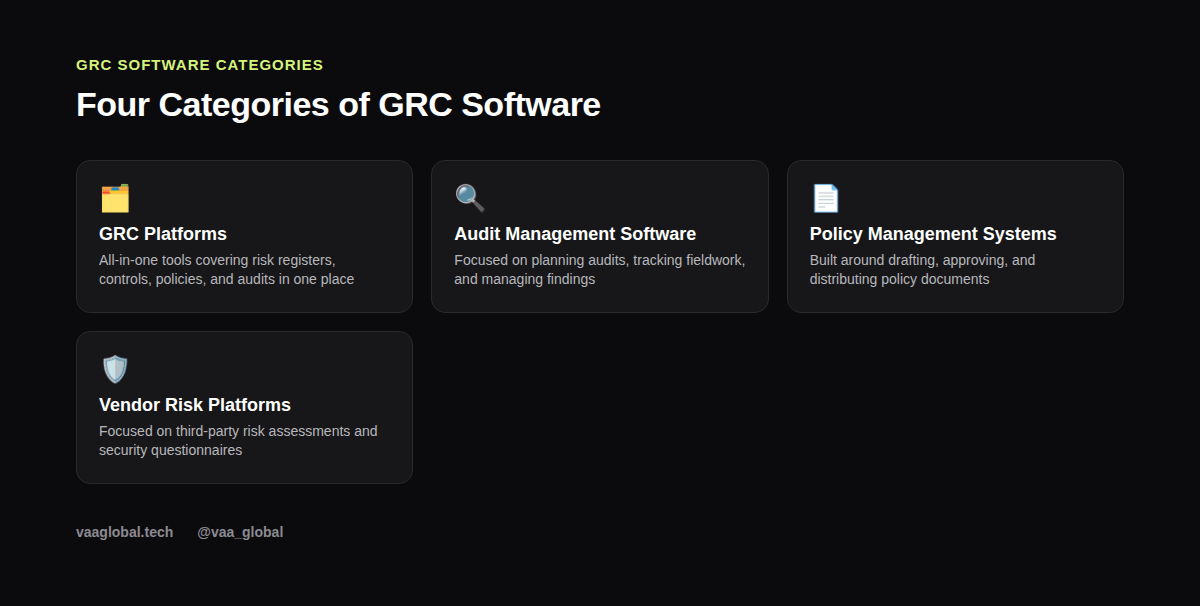1200x606 pixels.
Task: Click the document page icon above Policy Management
Action: (825, 198)
